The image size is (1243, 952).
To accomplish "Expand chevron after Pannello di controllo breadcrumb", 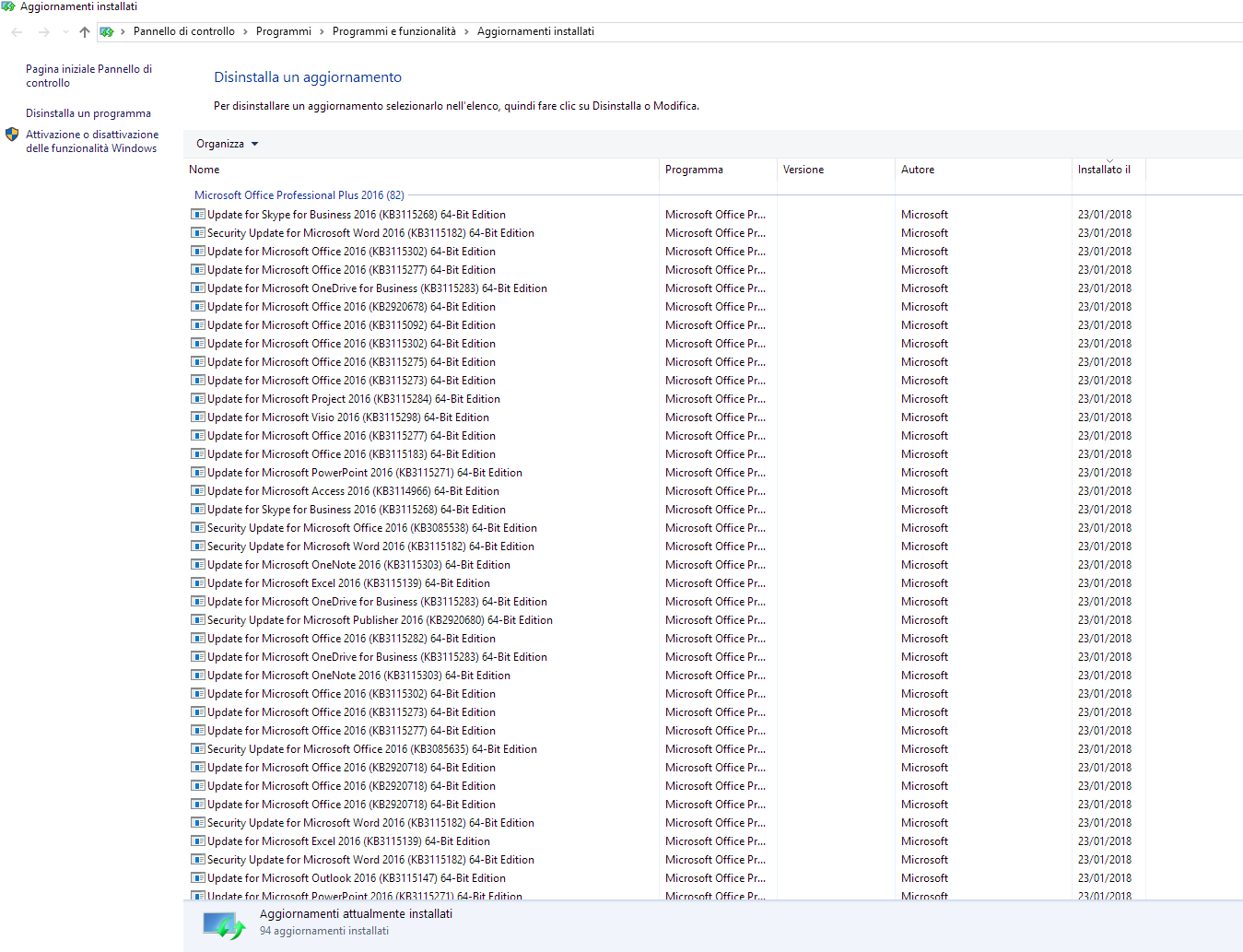I will [x=245, y=31].
